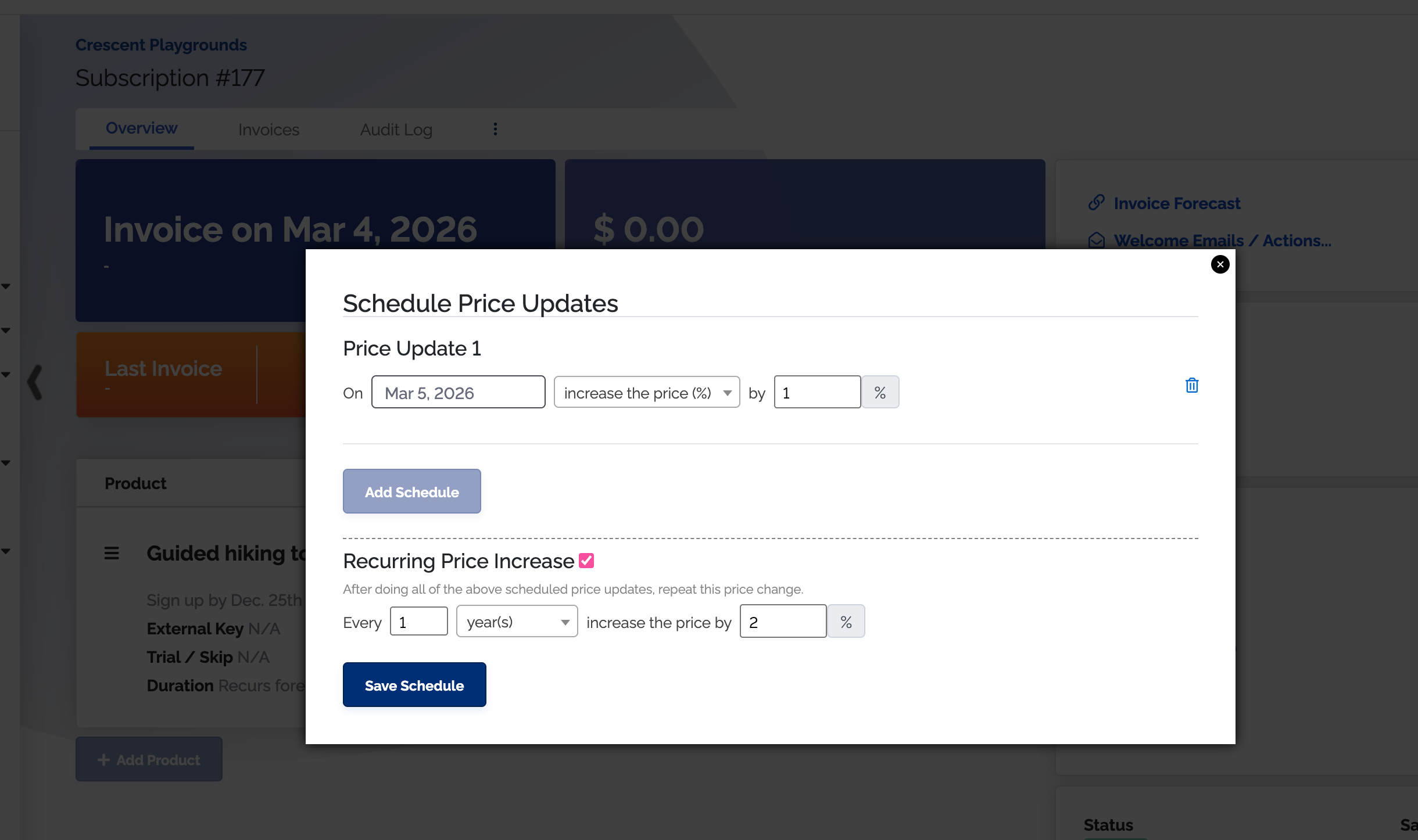Expand the topmost left sidebar caret
1418x840 pixels.
tap(6, 286)
